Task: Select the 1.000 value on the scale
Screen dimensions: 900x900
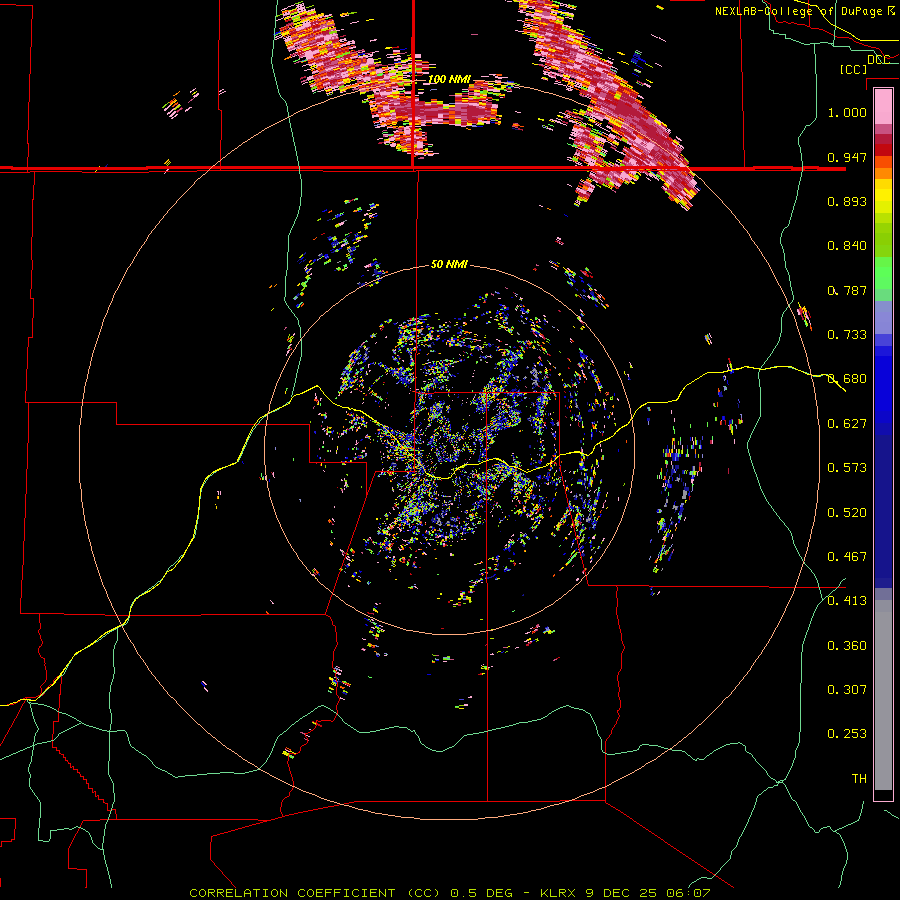Action: 847,112
